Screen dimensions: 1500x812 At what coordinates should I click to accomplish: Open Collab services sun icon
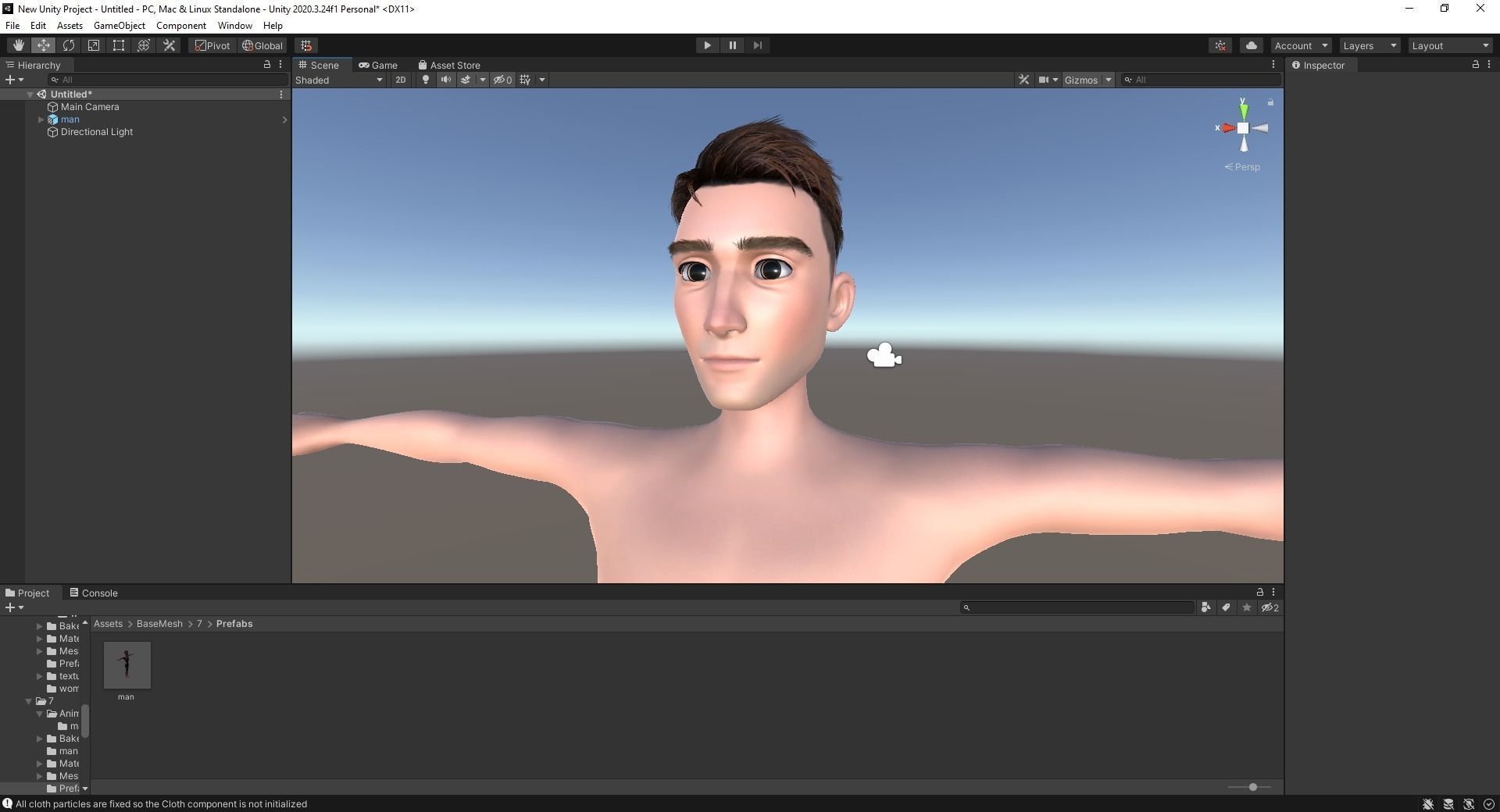tap(1220, 45)
